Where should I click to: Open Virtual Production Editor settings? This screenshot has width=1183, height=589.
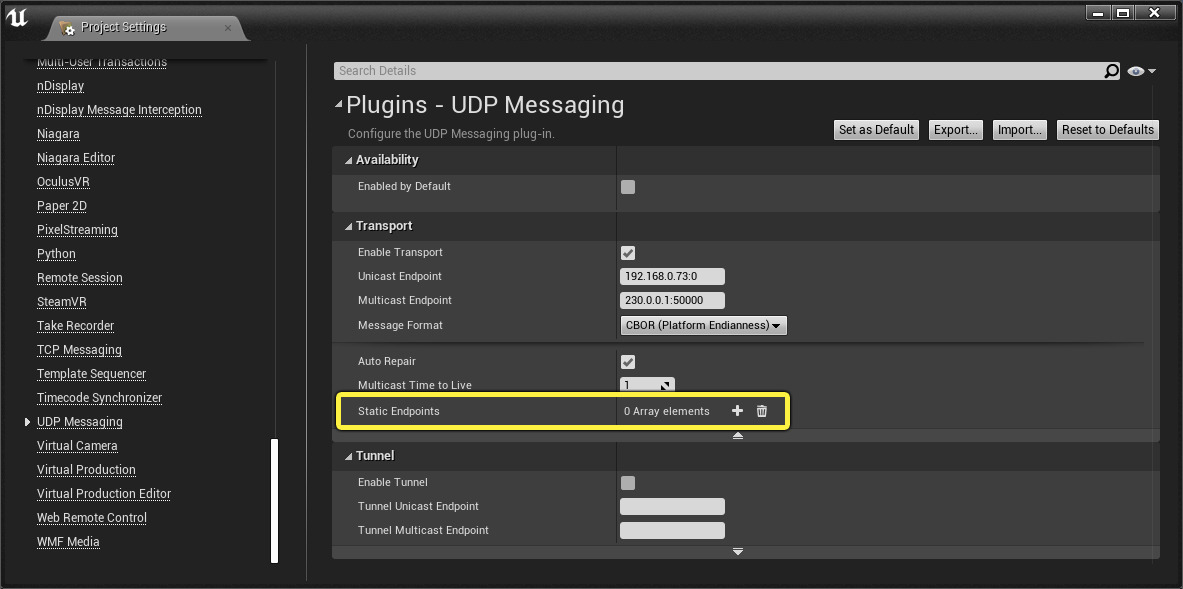coord(104,494)
